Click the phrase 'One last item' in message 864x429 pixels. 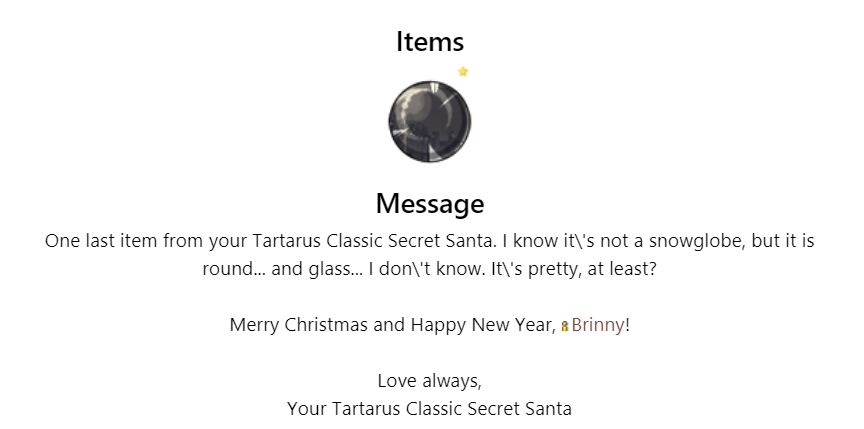tap(100, 241)
